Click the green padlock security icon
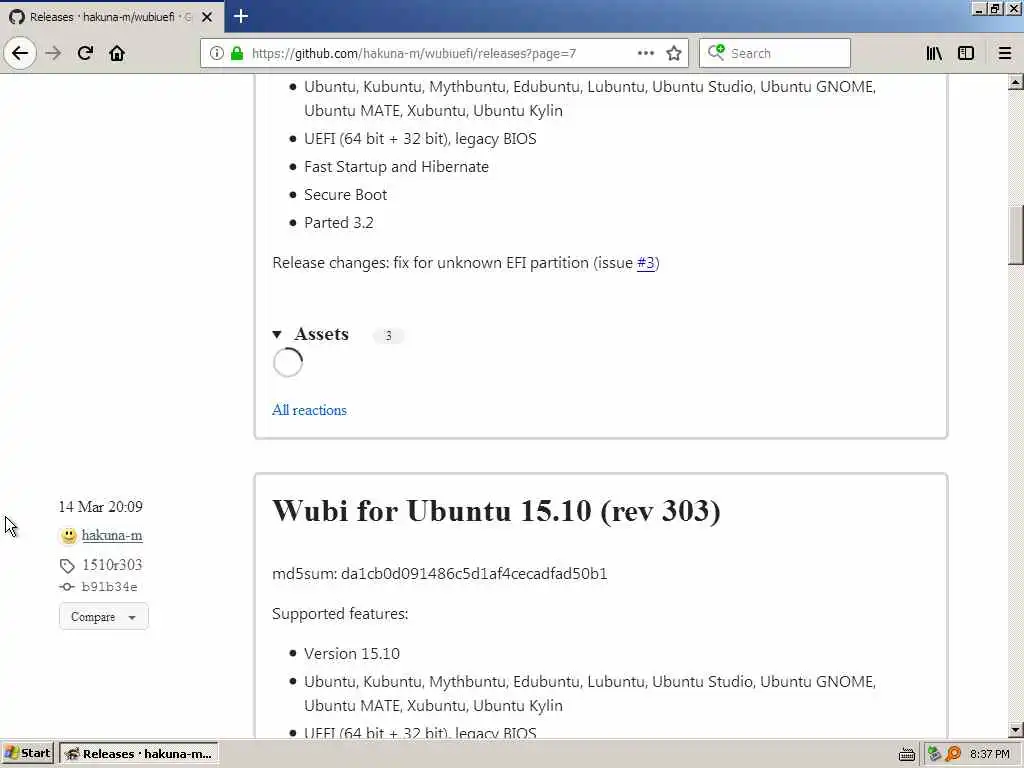The image size is (1024, 768). click(x=237, y=53)
